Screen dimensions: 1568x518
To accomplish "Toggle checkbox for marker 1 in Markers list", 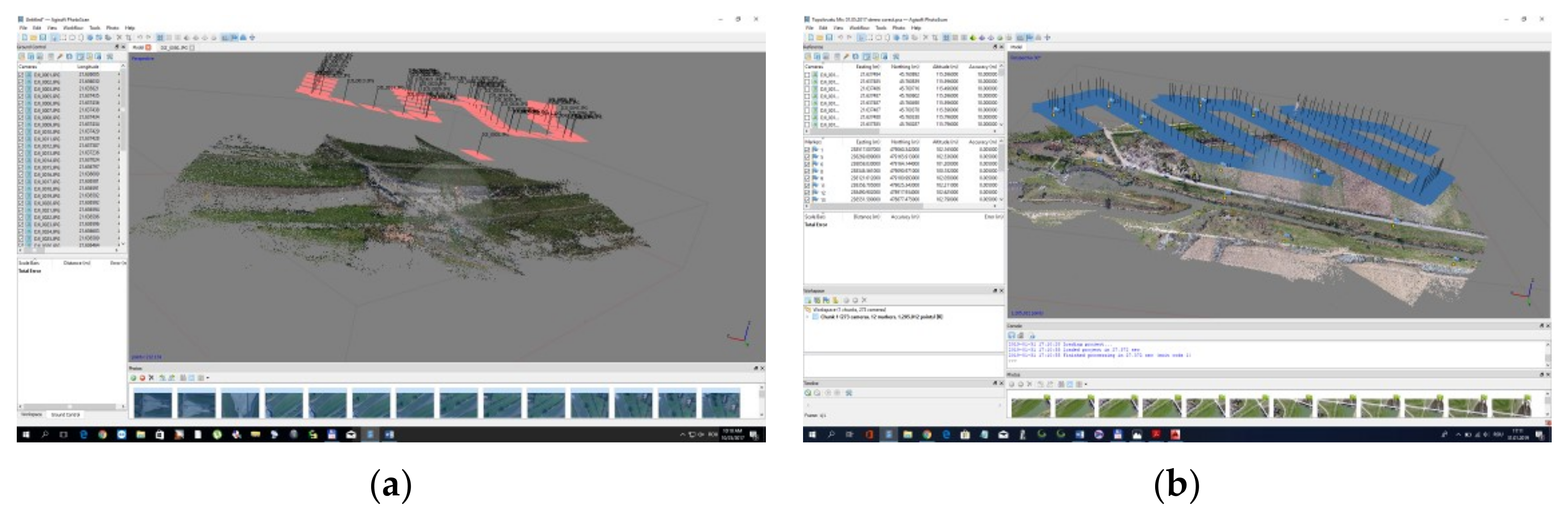I will (808, 149).
